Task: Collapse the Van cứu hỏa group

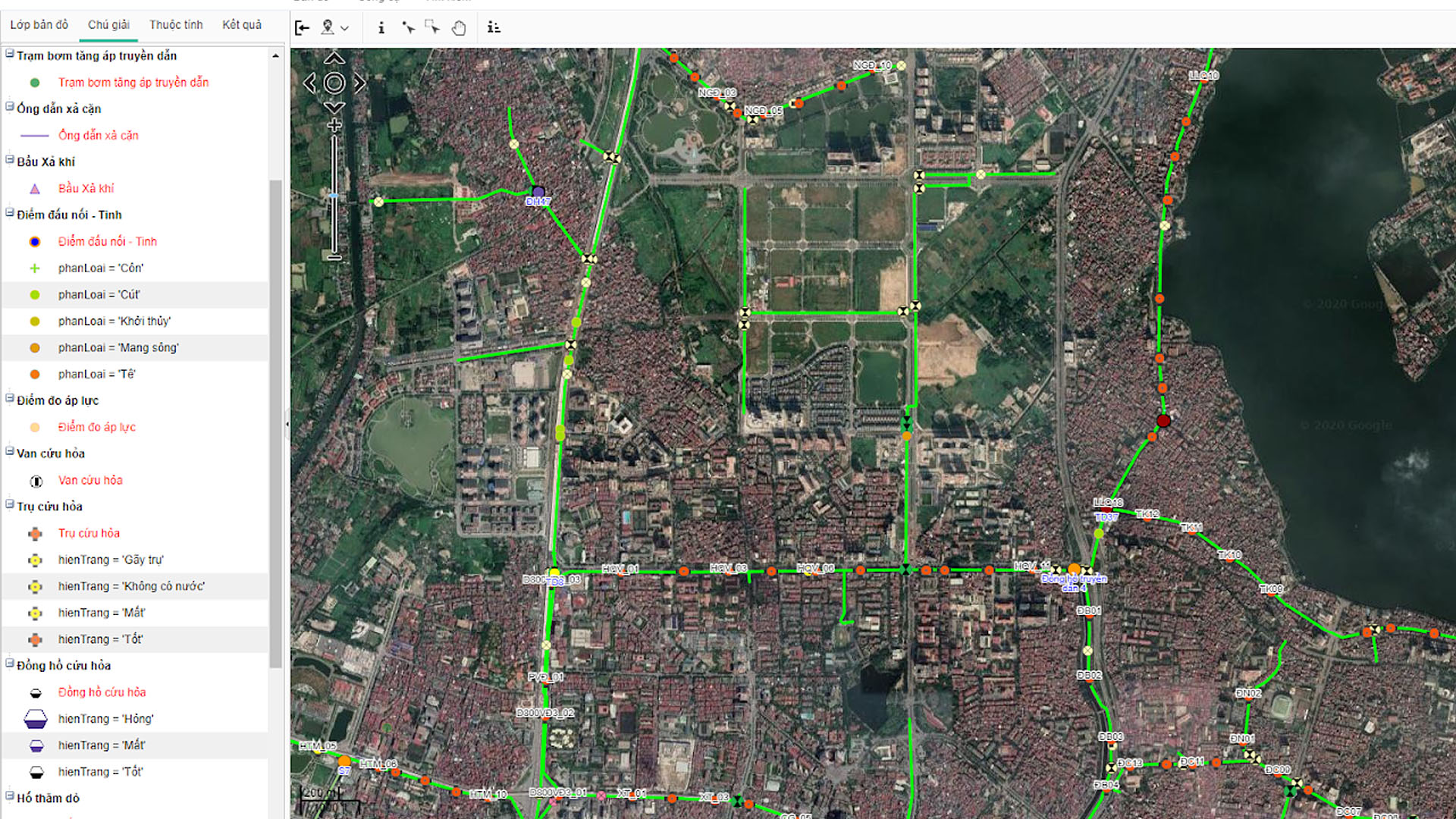Action: tap(10, 451)
